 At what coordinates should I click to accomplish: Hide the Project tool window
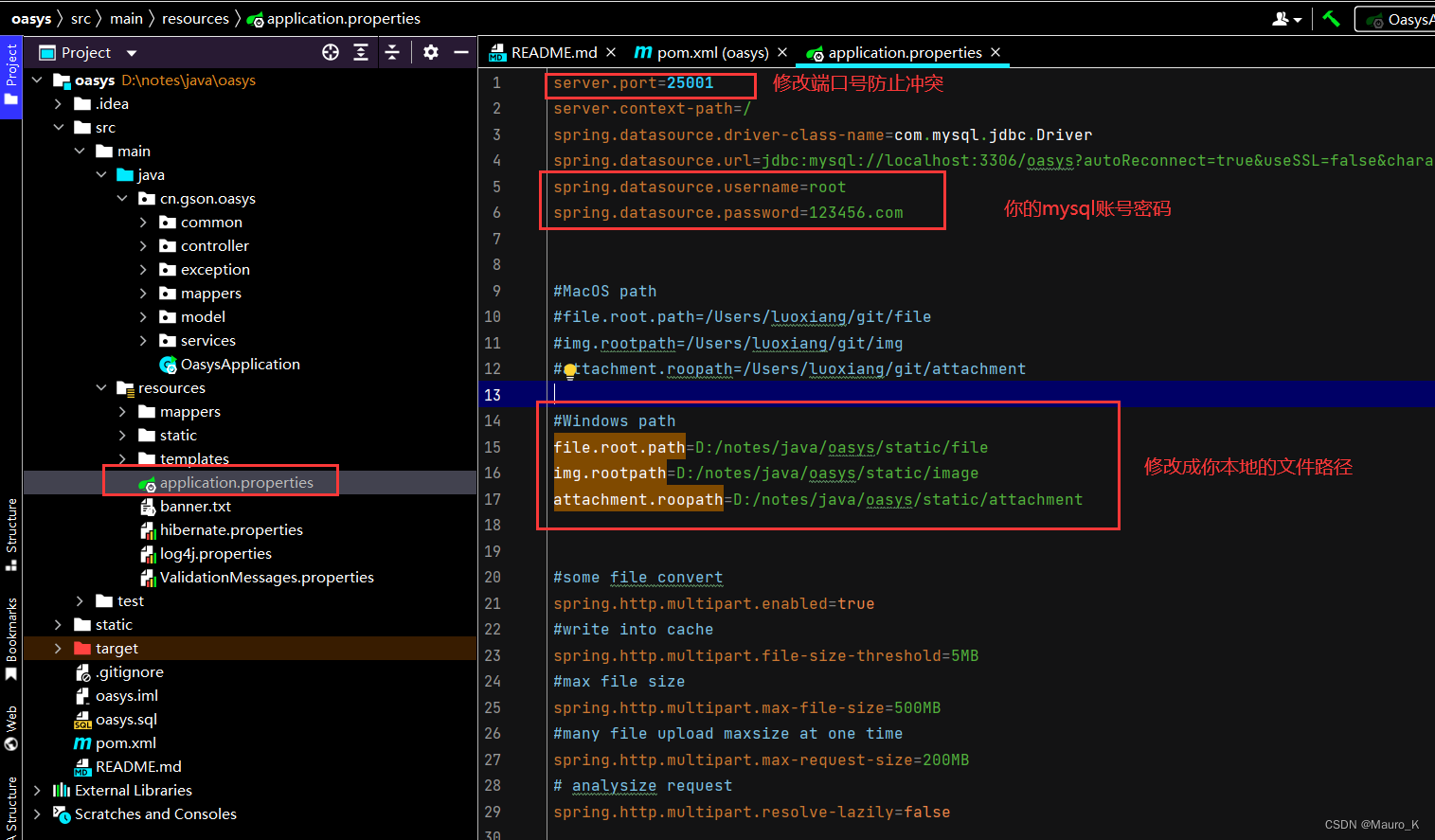click(x=461, y=52)
